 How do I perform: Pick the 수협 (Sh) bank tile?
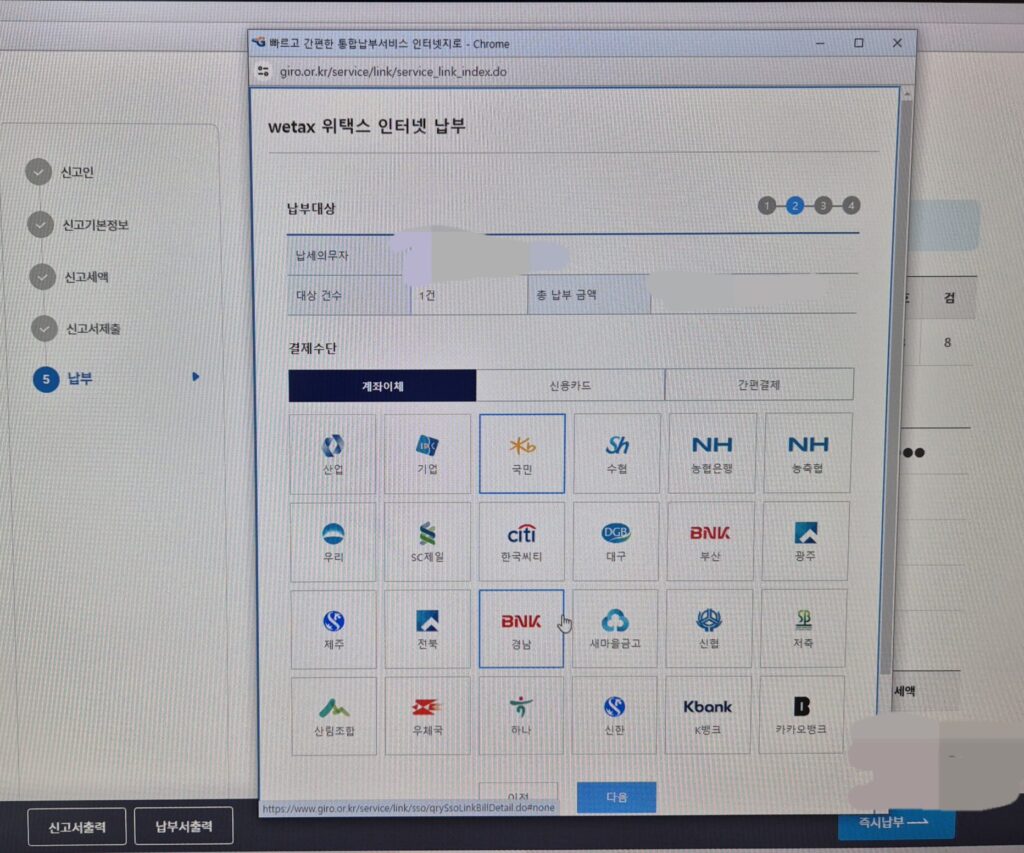(x=617, y=453)
